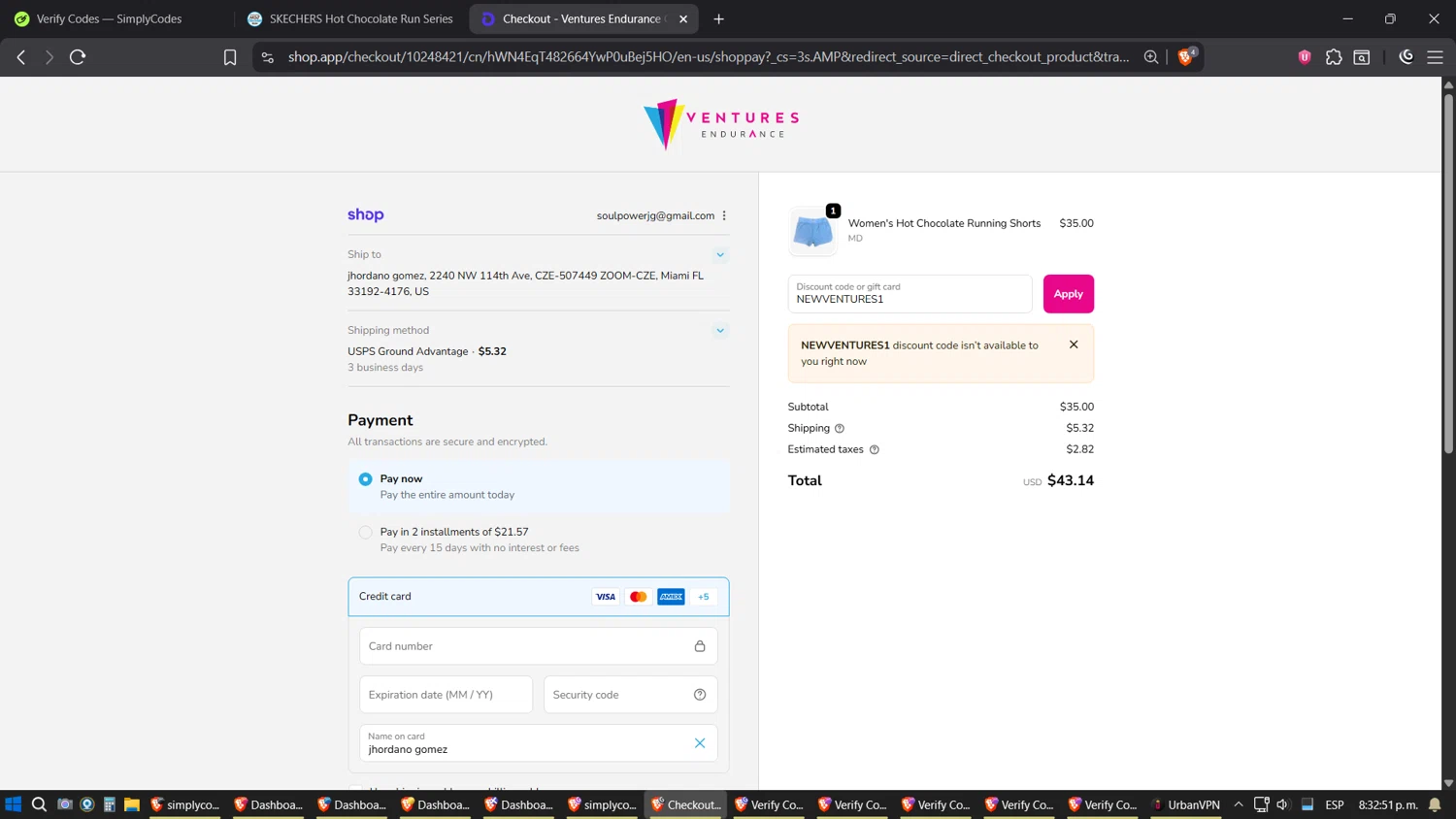Clear the Name on card field
1456x819 pixels.
(x=700, y=743)
